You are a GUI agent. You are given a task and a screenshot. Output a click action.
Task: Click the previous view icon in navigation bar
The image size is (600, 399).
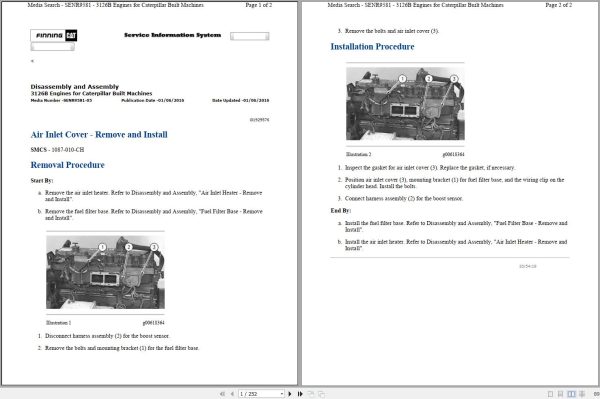tap(311, 394)
